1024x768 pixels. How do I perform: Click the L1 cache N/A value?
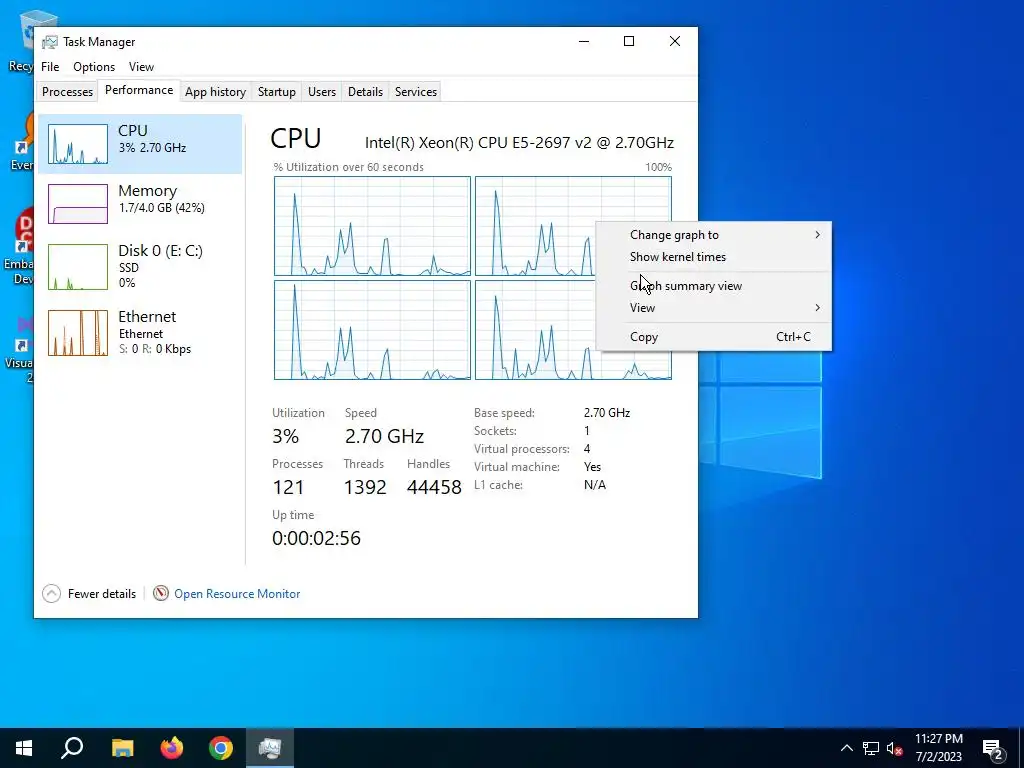coord(595,485)
